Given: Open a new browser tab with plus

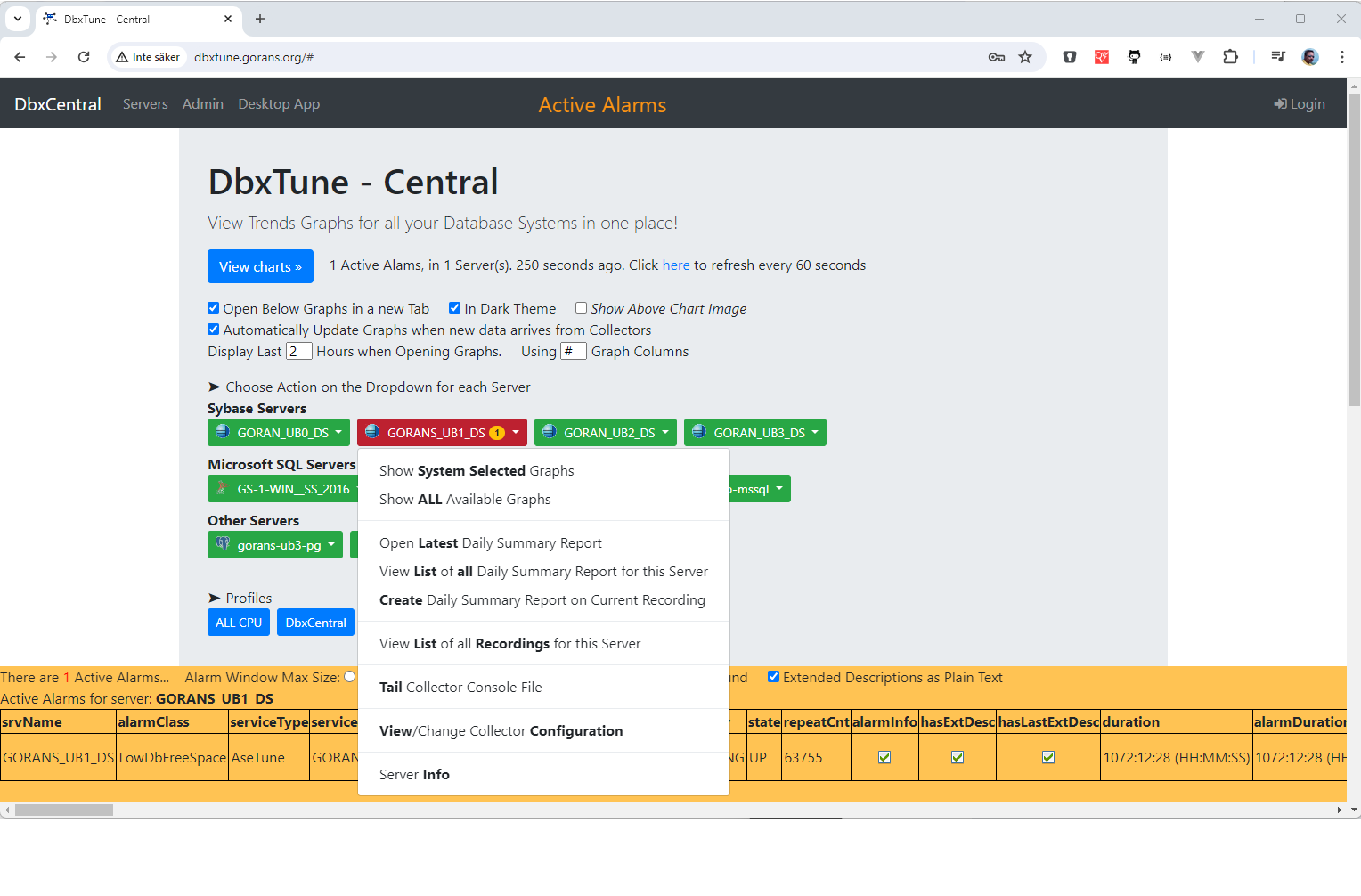Looking at the screenshot, I should click(260, 19).
